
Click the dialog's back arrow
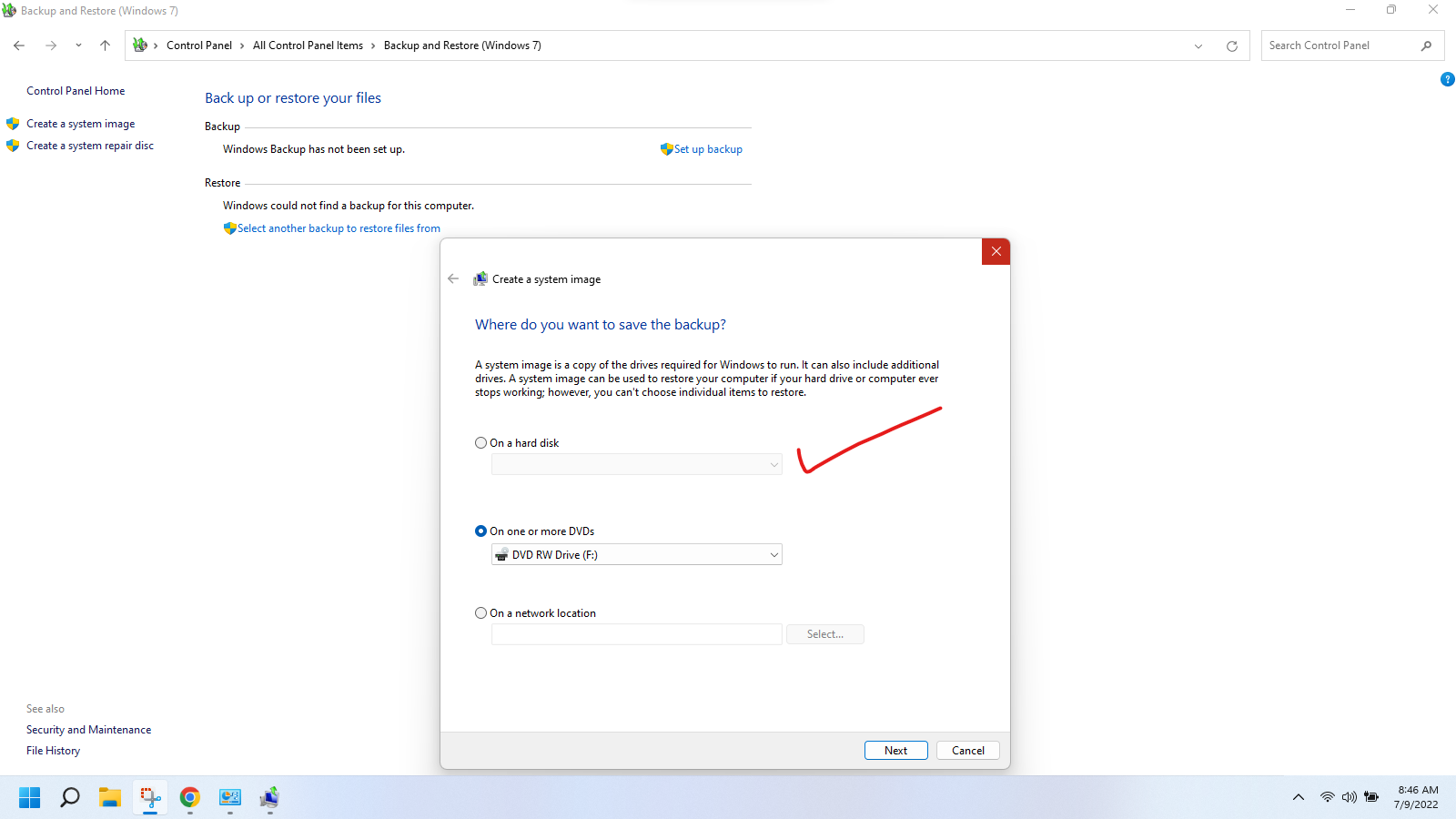453,278
